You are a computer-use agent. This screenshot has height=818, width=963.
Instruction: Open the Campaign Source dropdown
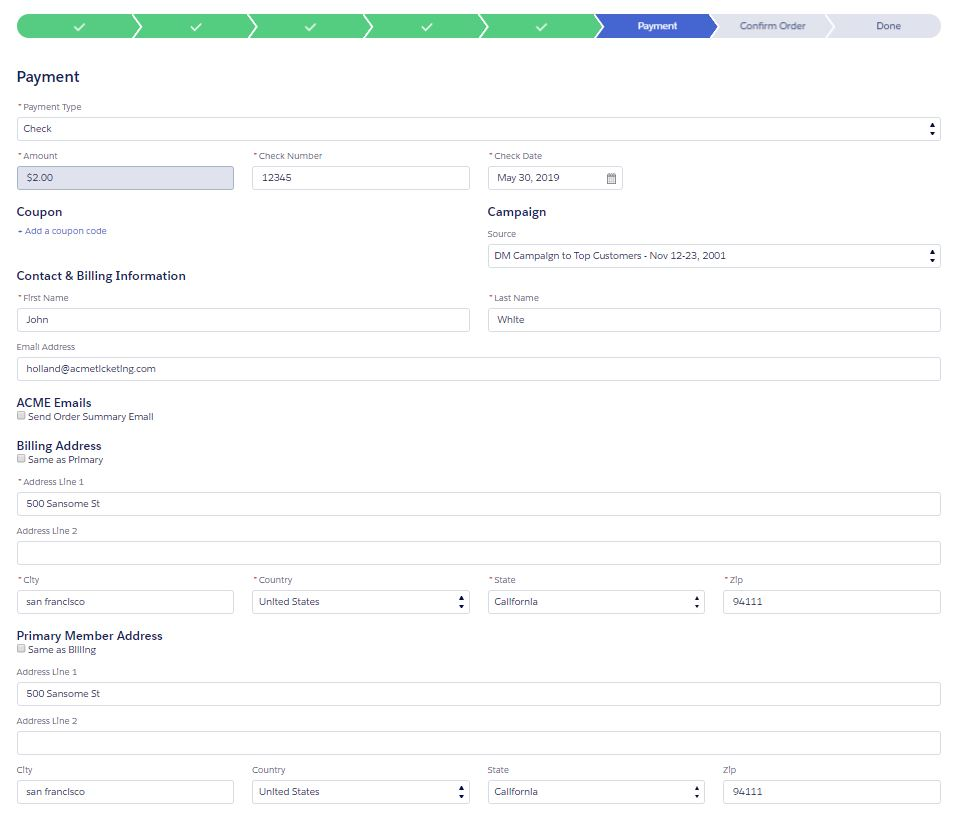(x=930, y=255)
